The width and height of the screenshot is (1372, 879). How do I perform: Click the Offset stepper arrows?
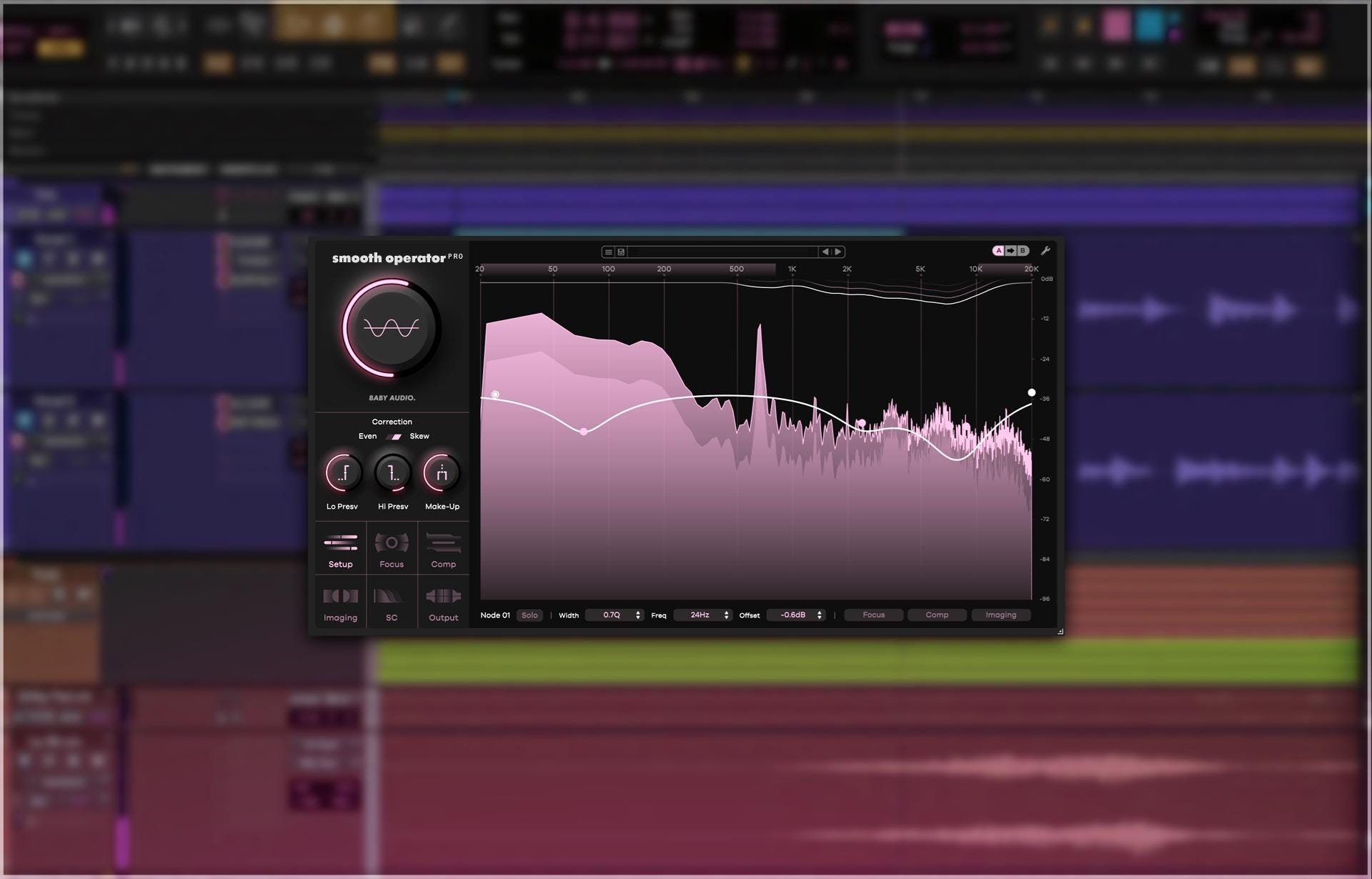[820, 615]
